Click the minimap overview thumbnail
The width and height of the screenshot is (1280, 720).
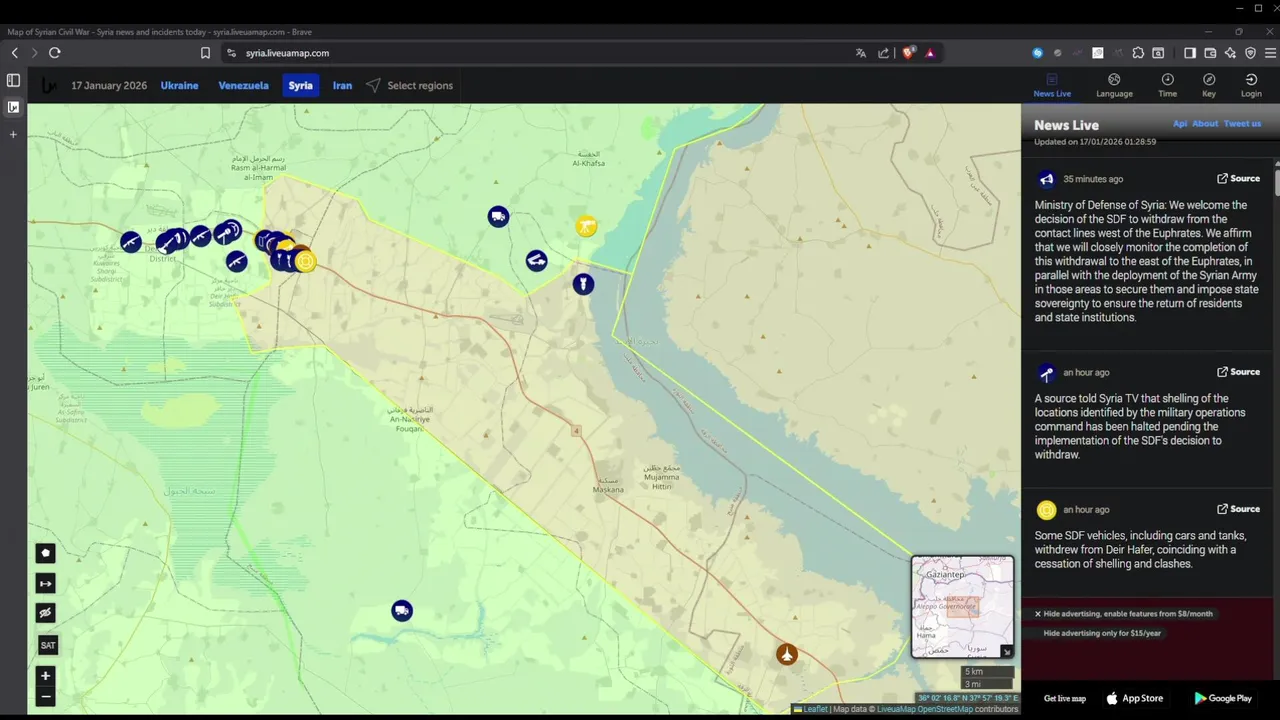pos(962,606)
